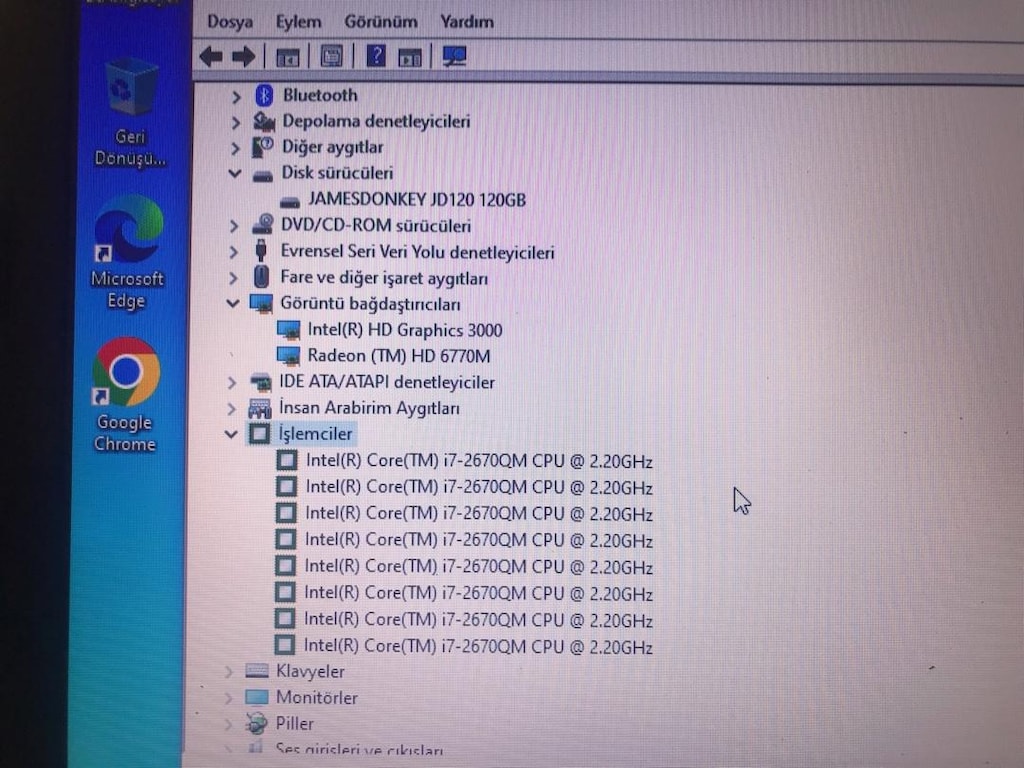
Task: Select the Piller battery icon
Action: pos(256,723)
